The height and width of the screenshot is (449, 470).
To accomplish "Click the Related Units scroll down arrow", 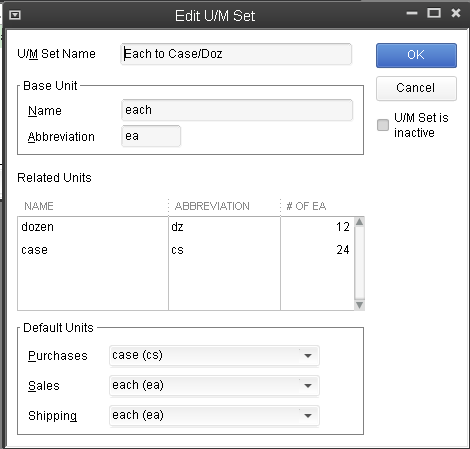I will 359,305.
